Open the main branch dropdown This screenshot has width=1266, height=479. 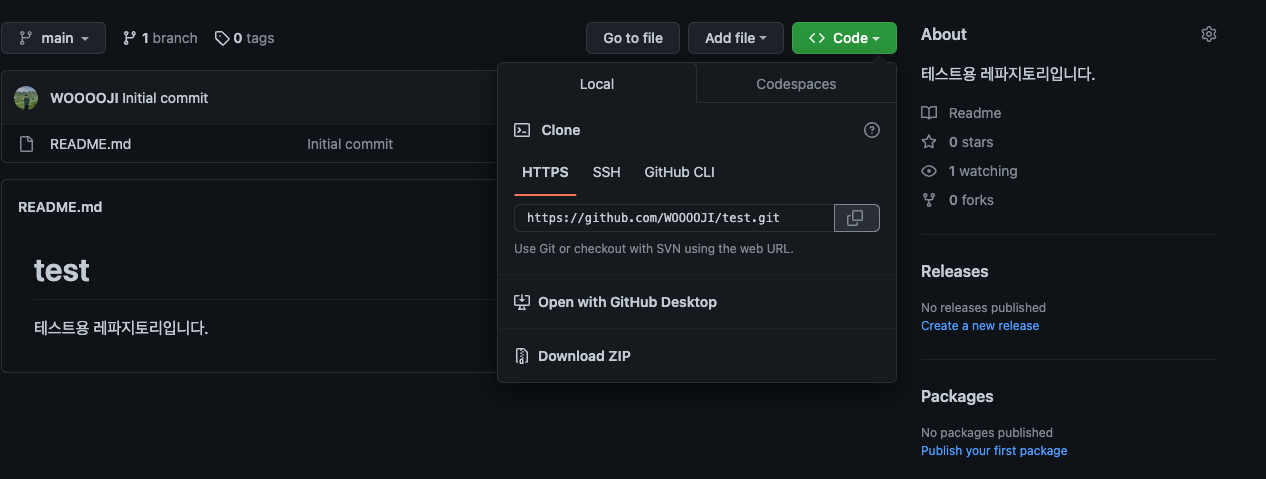click(53, 38)
